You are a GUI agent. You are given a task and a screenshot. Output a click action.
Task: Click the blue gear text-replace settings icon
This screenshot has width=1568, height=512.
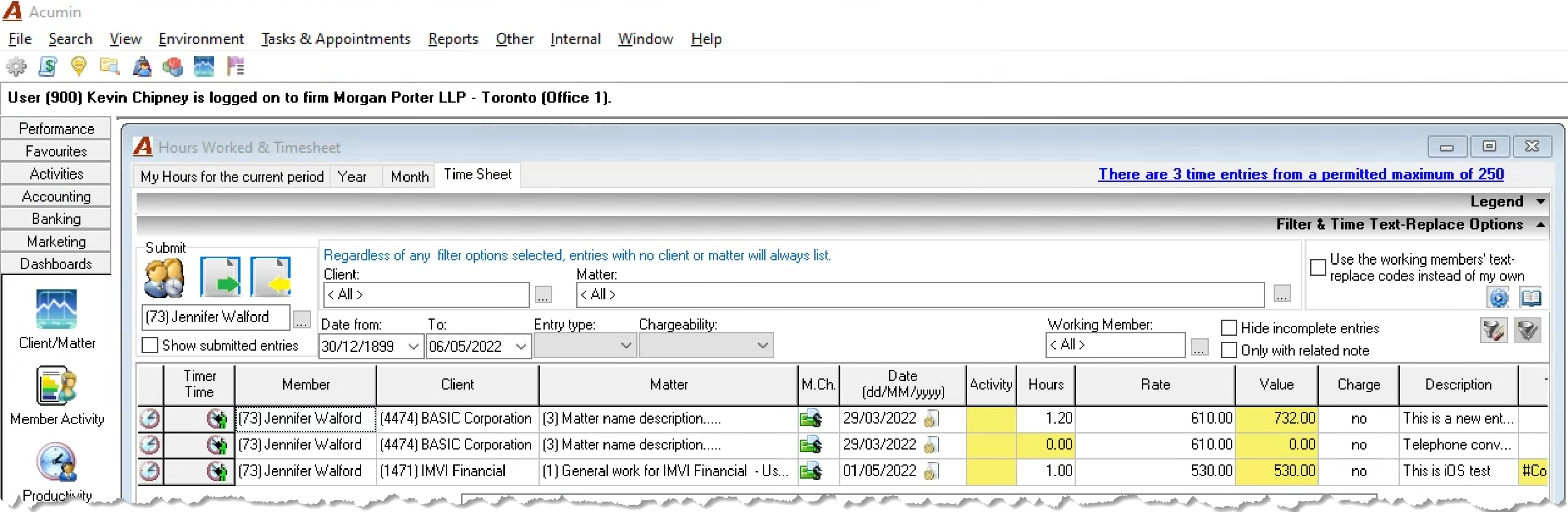click(x=1498, y=297)
